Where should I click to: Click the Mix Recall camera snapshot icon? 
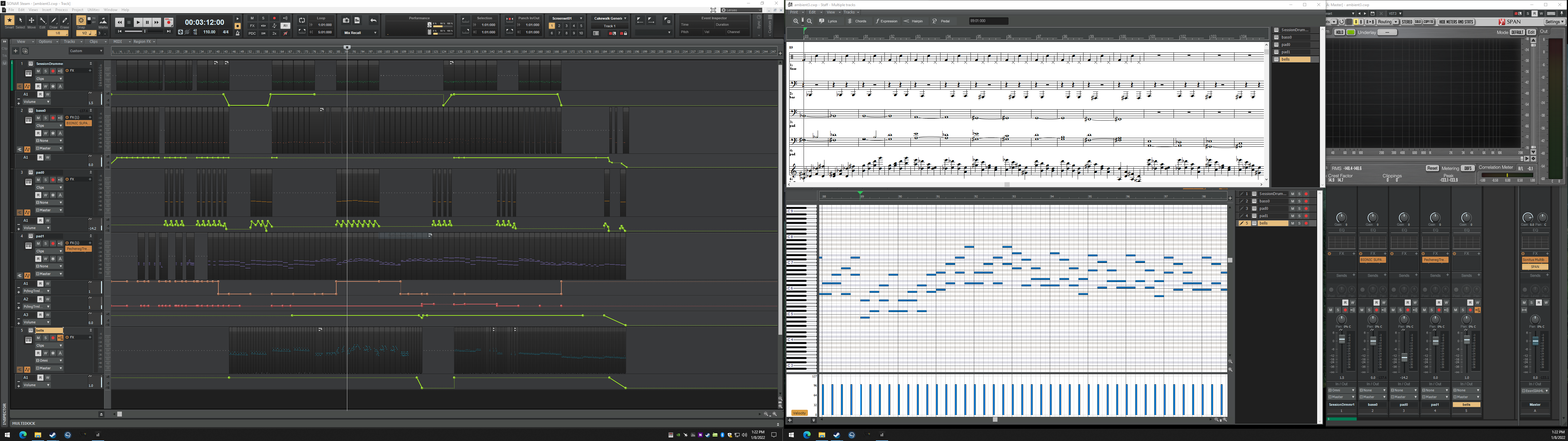coord(346,21)
